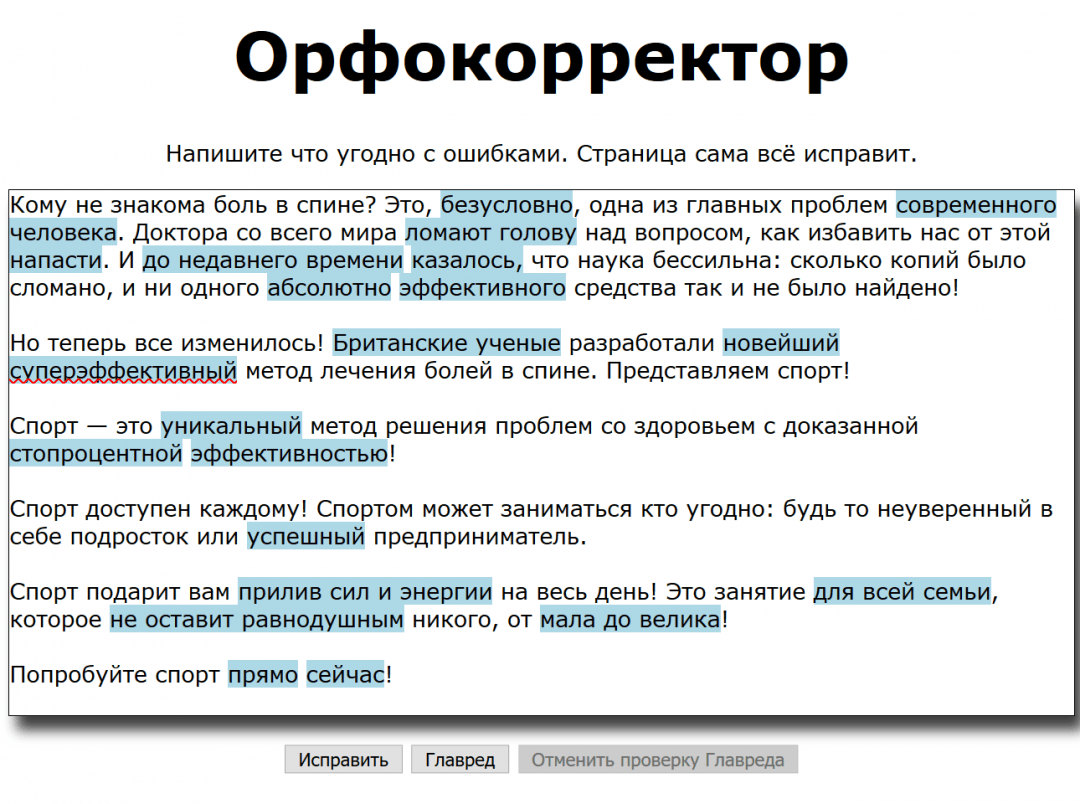Click the highlighted word стопроцентной
The height and width of the screenshot is (804, 1080).
pyautogui.click(x=96, y=455)
